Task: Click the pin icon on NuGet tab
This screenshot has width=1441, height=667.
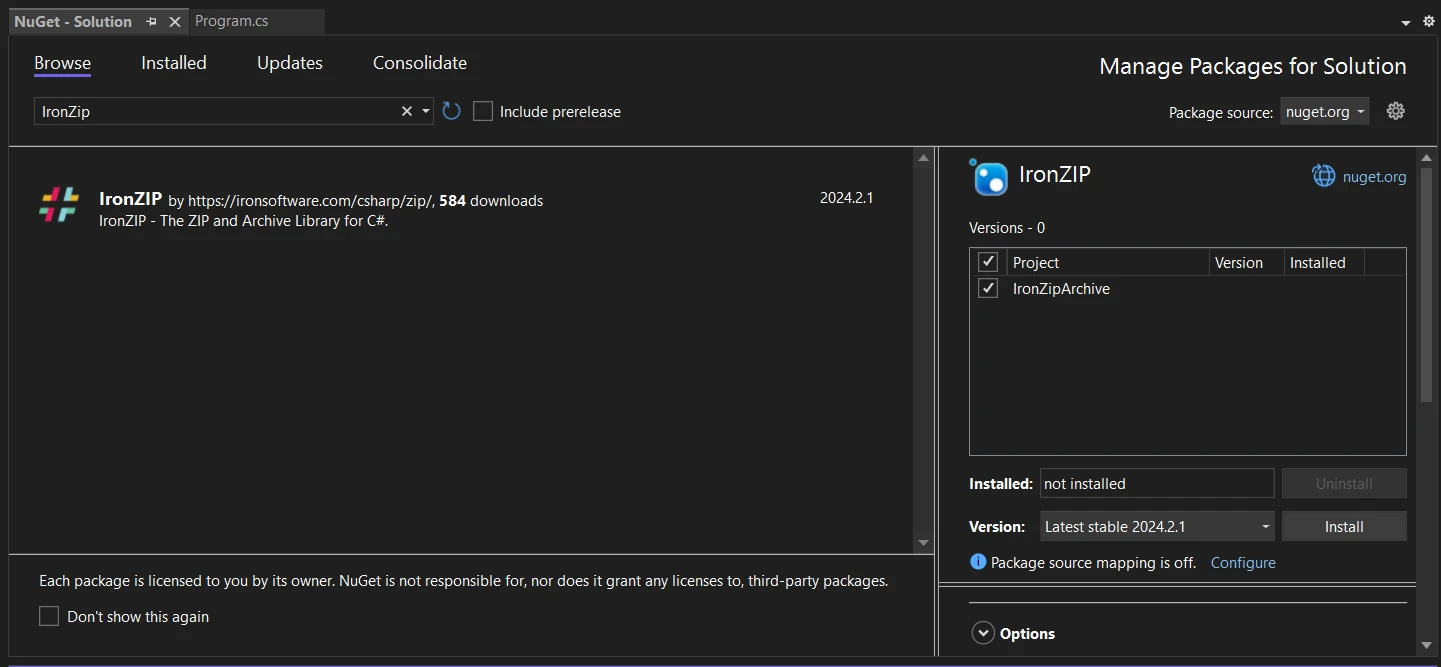Action: [151, 21]
